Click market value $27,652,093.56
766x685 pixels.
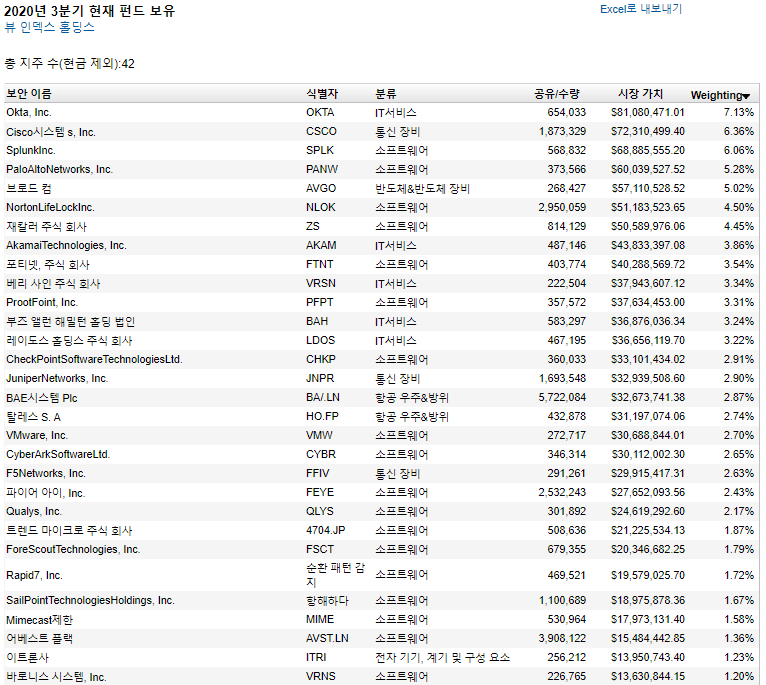tap(648, 492)
